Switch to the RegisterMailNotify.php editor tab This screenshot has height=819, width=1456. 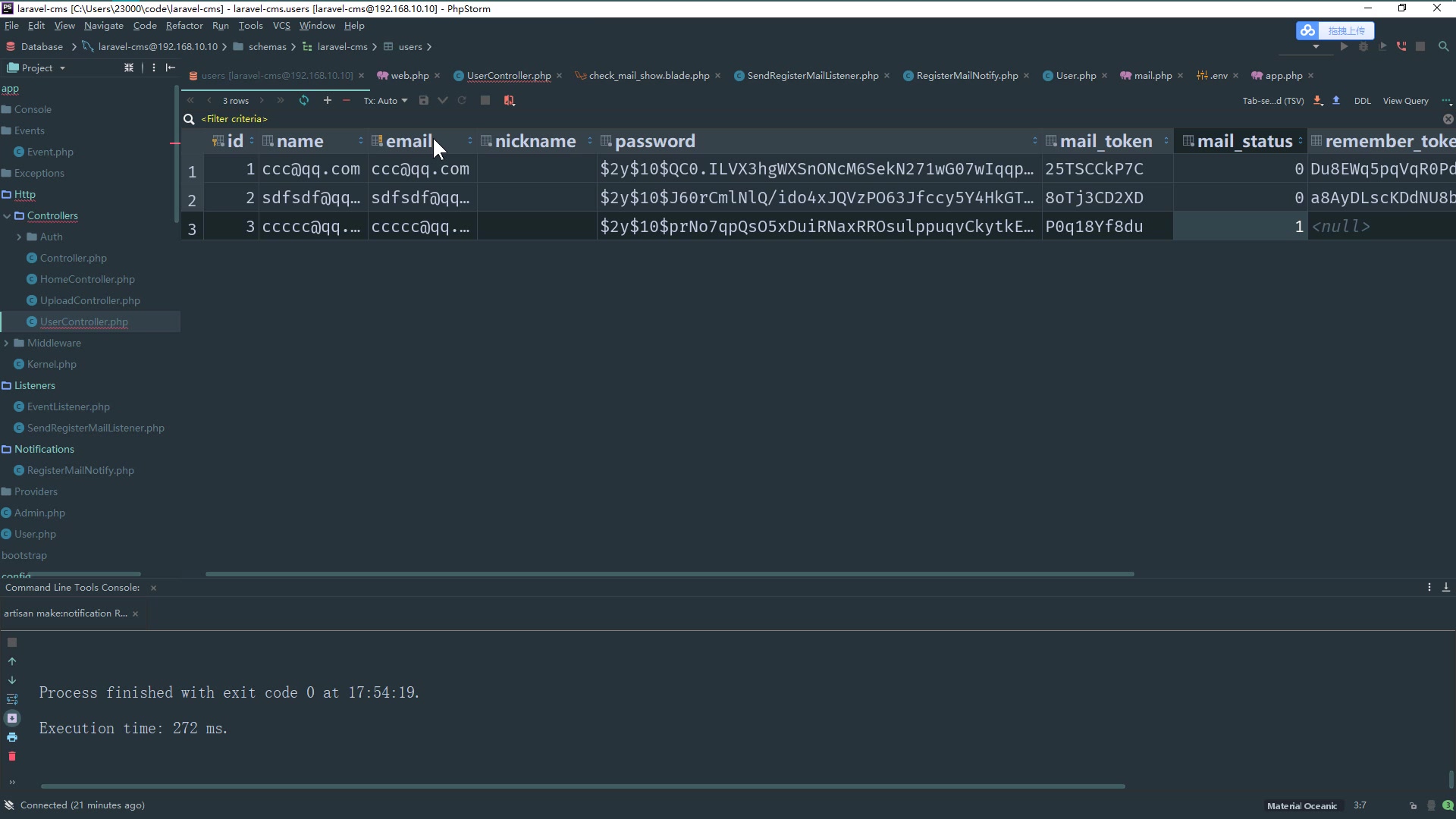967,76
